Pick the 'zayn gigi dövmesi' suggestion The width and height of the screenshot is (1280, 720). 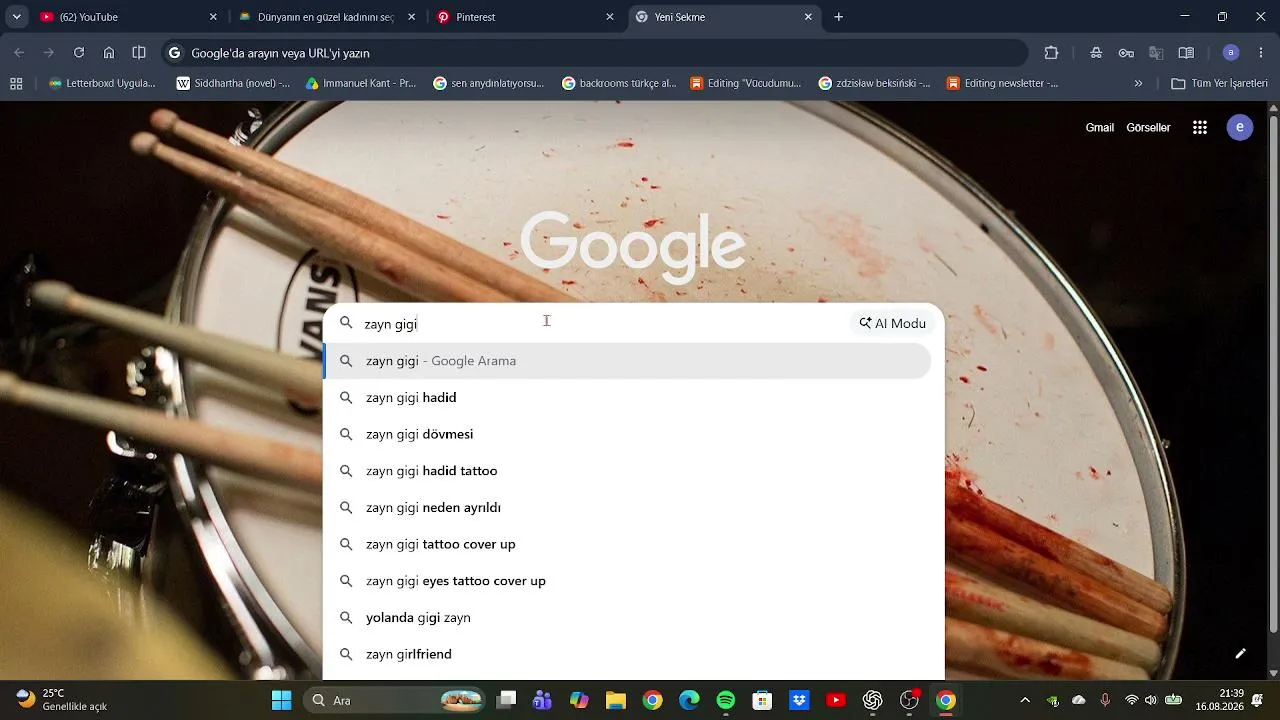tap(628, 434)
